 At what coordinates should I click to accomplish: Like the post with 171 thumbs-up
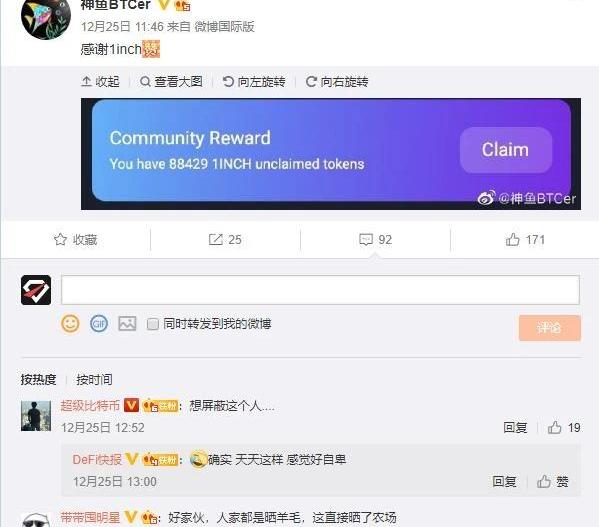click(525, 239)
